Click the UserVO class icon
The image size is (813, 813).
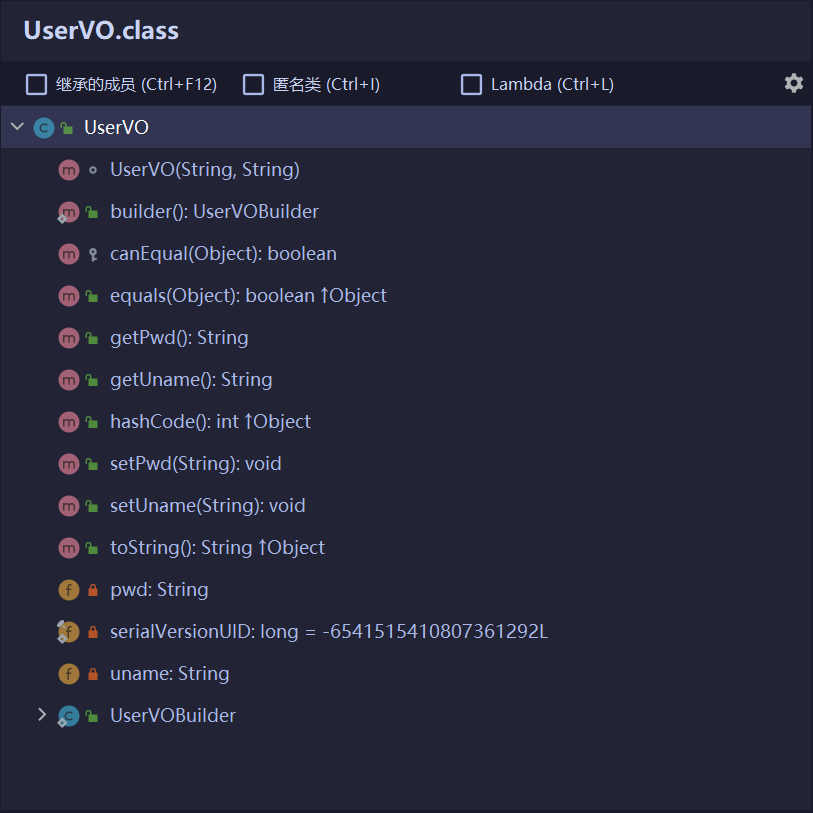tap(43, 128)
